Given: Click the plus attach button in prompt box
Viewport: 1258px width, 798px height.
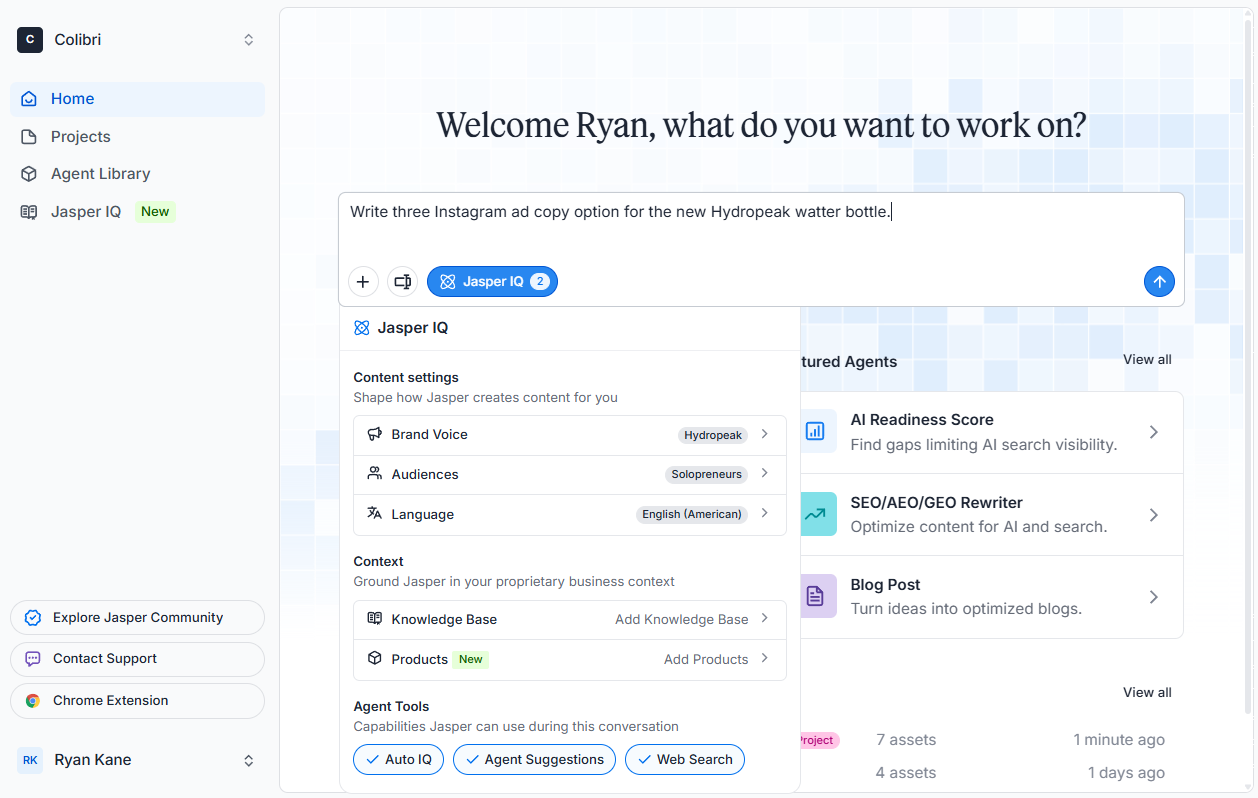Looking at the screenshot, I should [363, 282].
